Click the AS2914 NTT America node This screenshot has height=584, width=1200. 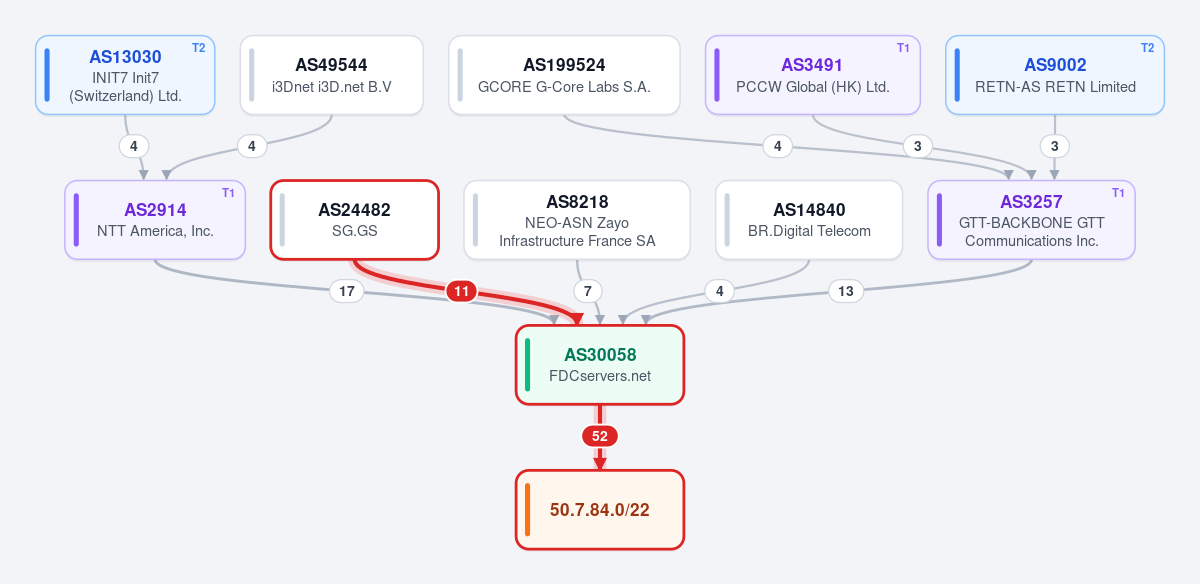click(x=155, y=220)
